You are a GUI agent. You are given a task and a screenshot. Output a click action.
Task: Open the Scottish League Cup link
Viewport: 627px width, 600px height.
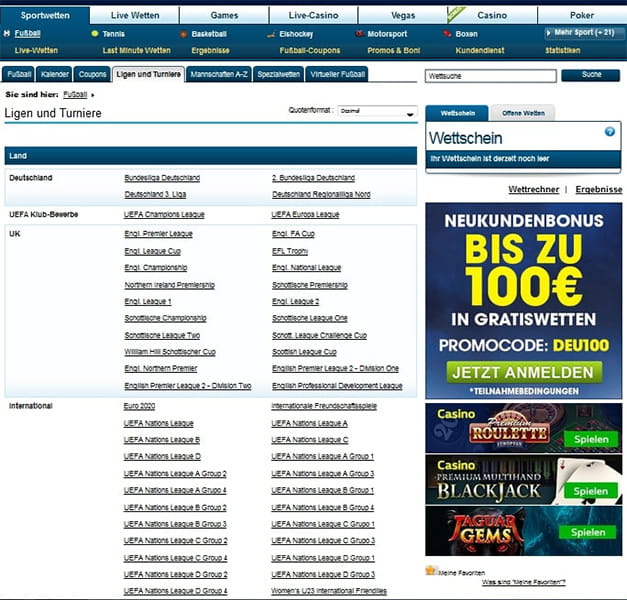pos(304,352)
